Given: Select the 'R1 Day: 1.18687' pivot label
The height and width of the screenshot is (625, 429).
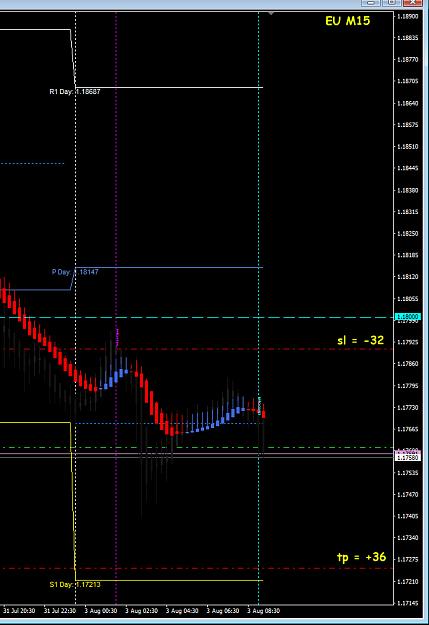Looking at the screenshot, I should tap(75, 92).
